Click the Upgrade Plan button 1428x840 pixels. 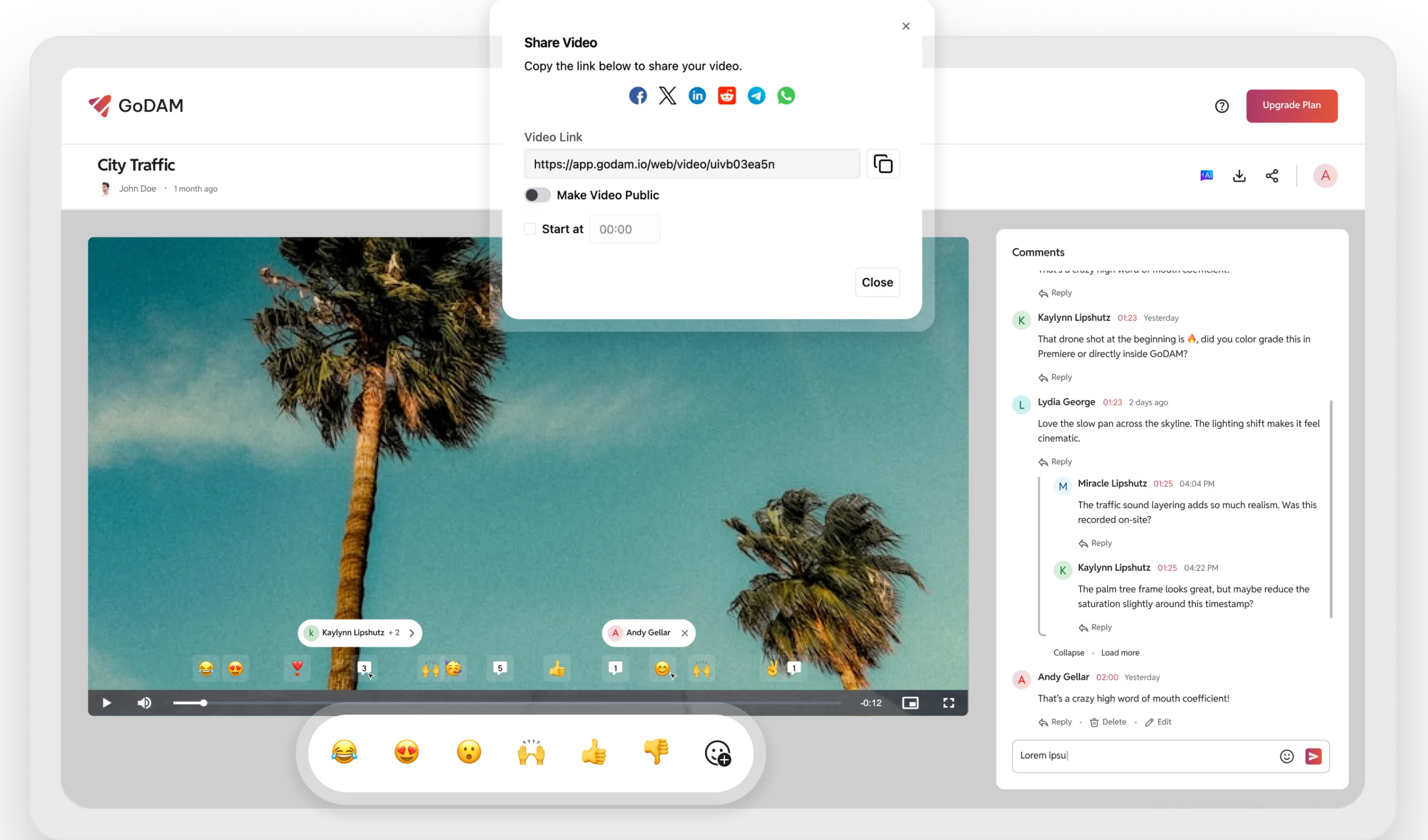1291,106
